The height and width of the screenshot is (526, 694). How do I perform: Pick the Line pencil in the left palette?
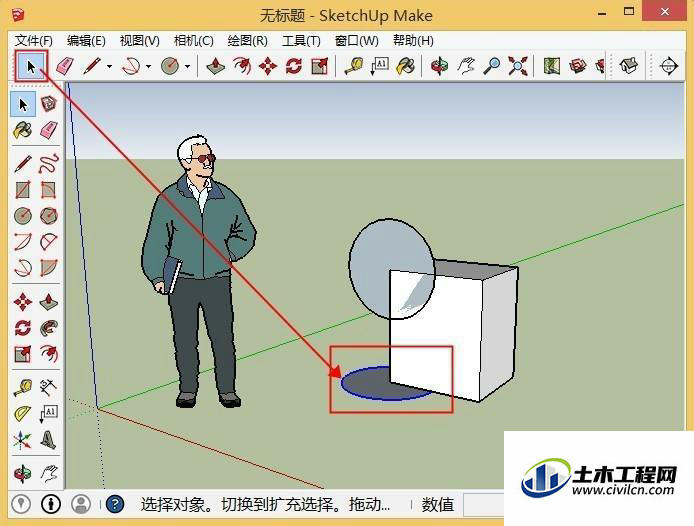(23, 163)
